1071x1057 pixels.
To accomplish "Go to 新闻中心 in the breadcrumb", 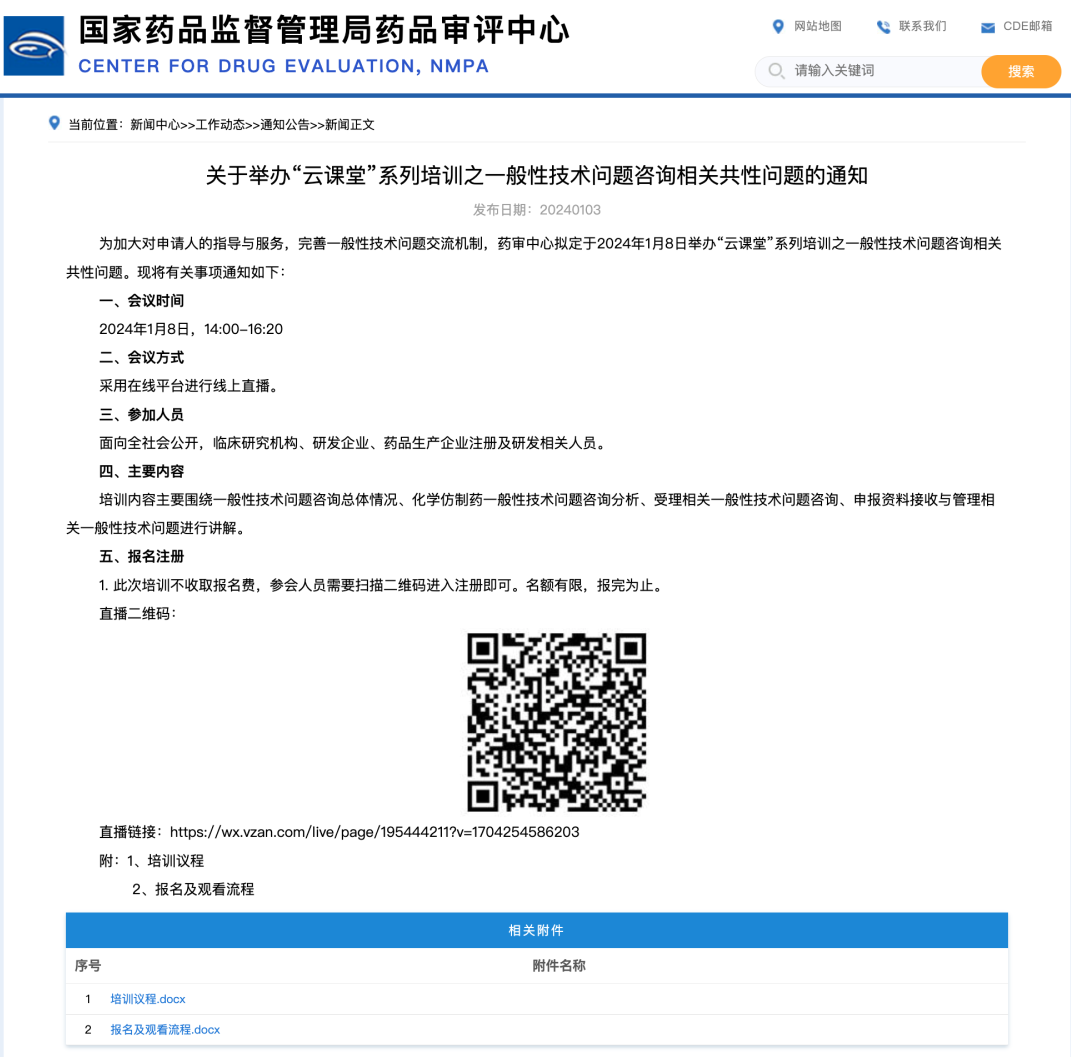I will click(x=154, y=124).
